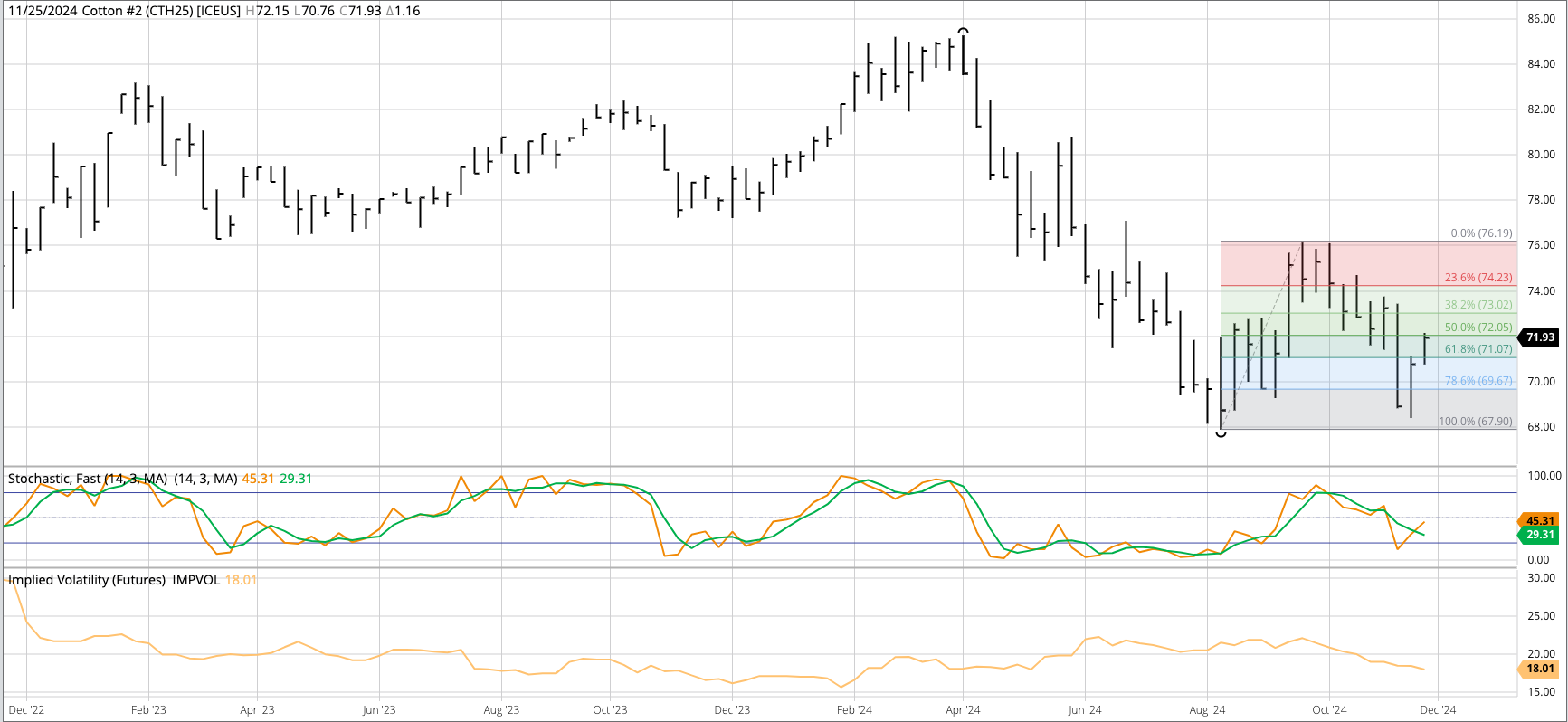Click the 78.6% (69.67) Fibonacci label
1568x722 pixels.
(x=1478, y=381)
